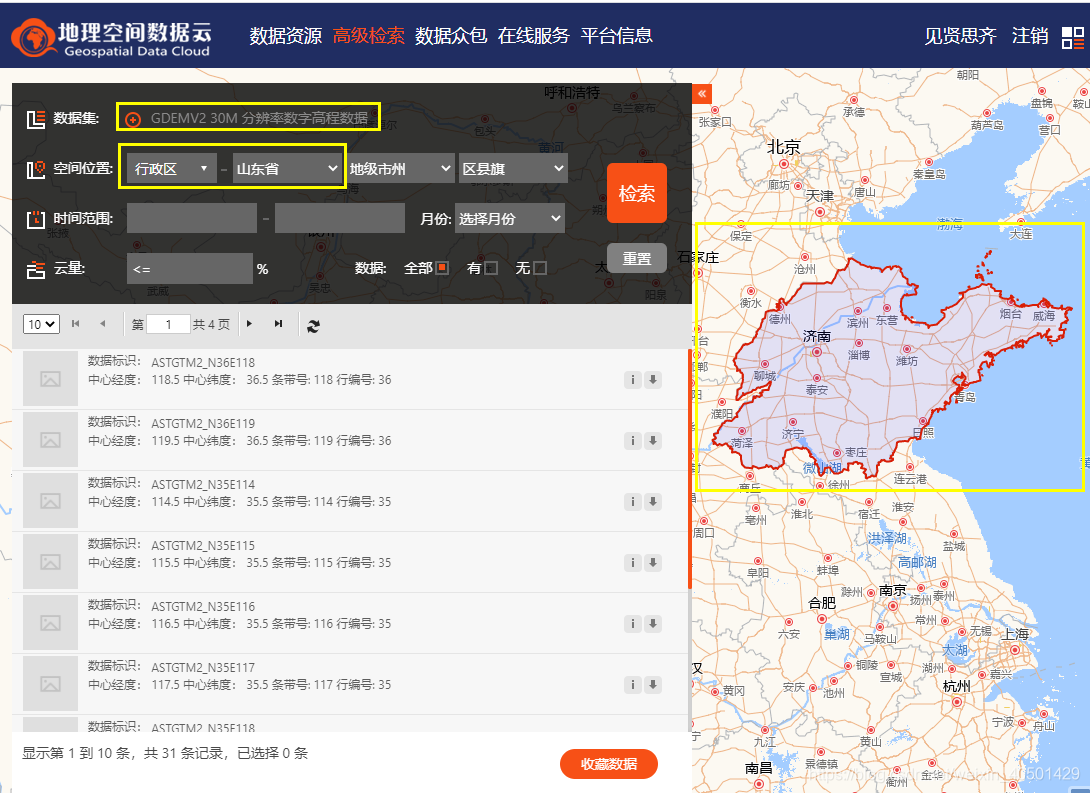Screen dimensions: 1090x793
Task: Show info for ASTGTM2_N36E118
Action: [x=632, y=379]
